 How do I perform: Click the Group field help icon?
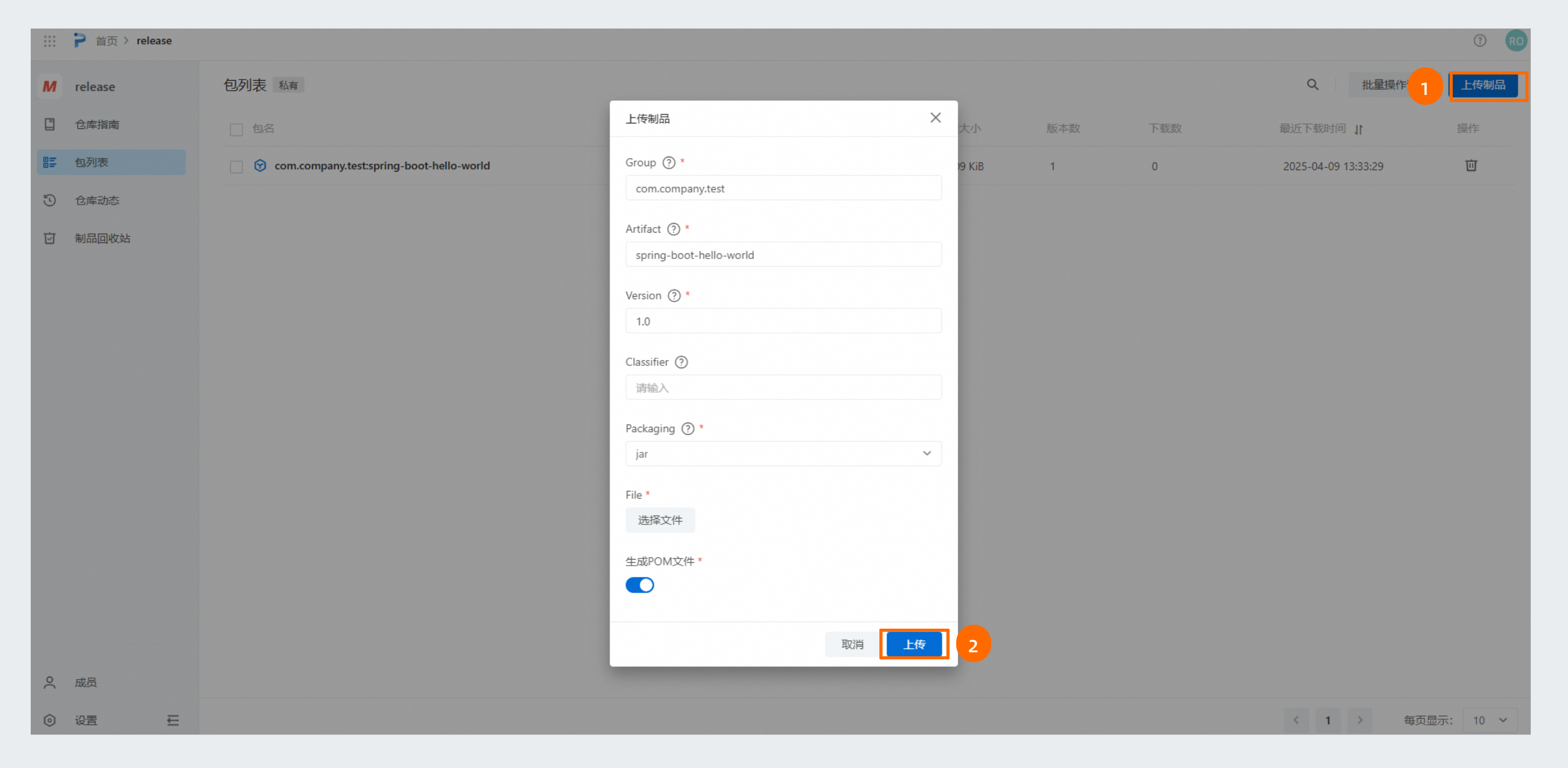[x=668, y=162]
